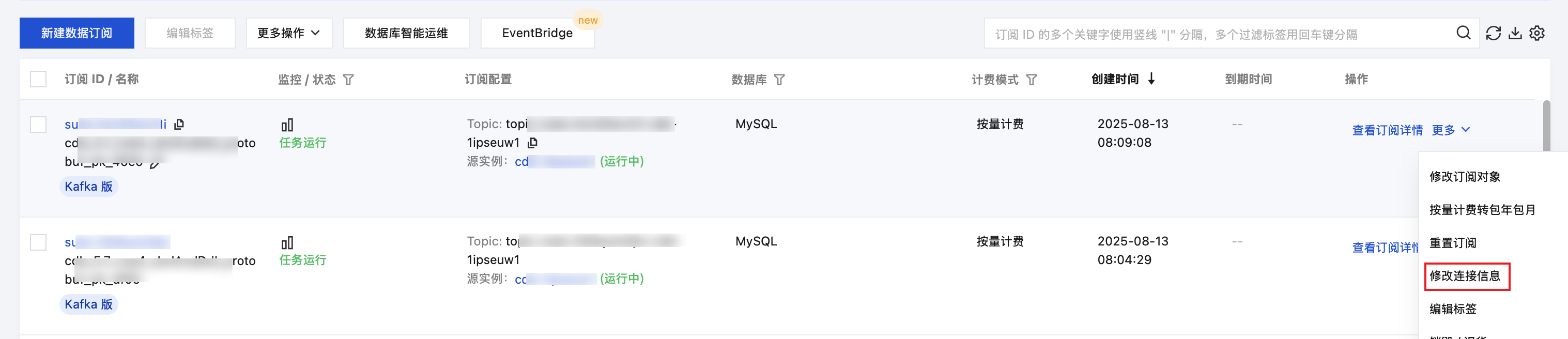This screenshot has height=339, width=1568.
Task: Copy the first subscription ID
Action: coord(179,124)
